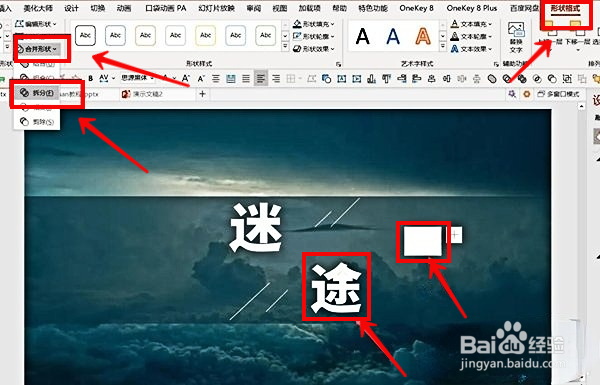Expand the 编辑形状 dropdown
The image size is (600, 385).
36,24
